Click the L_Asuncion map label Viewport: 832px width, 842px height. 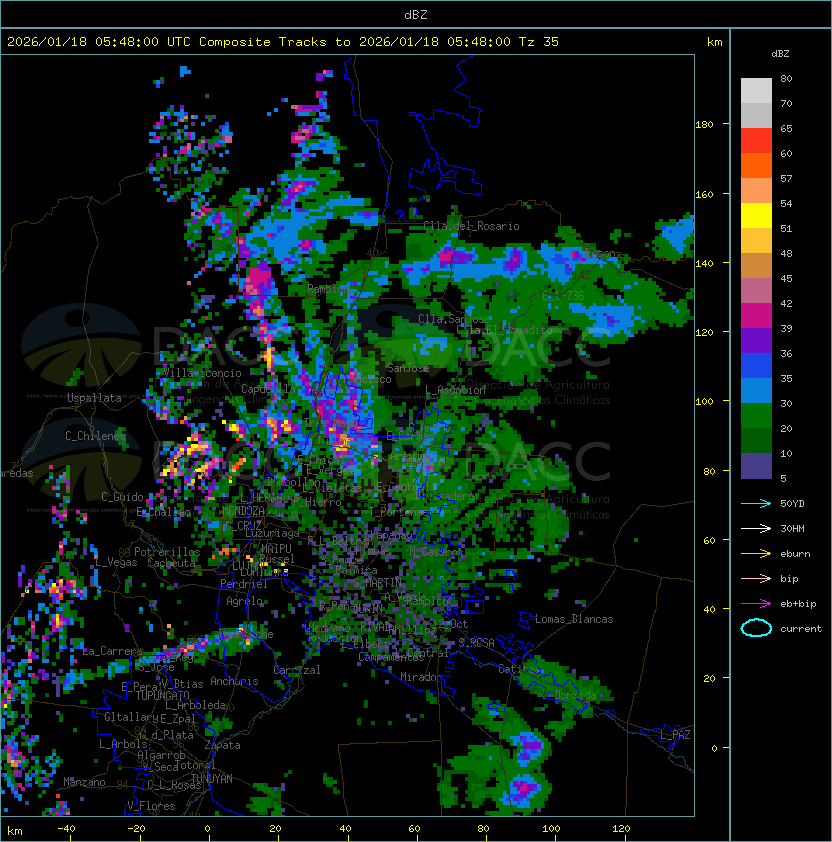tap(455, 389)
